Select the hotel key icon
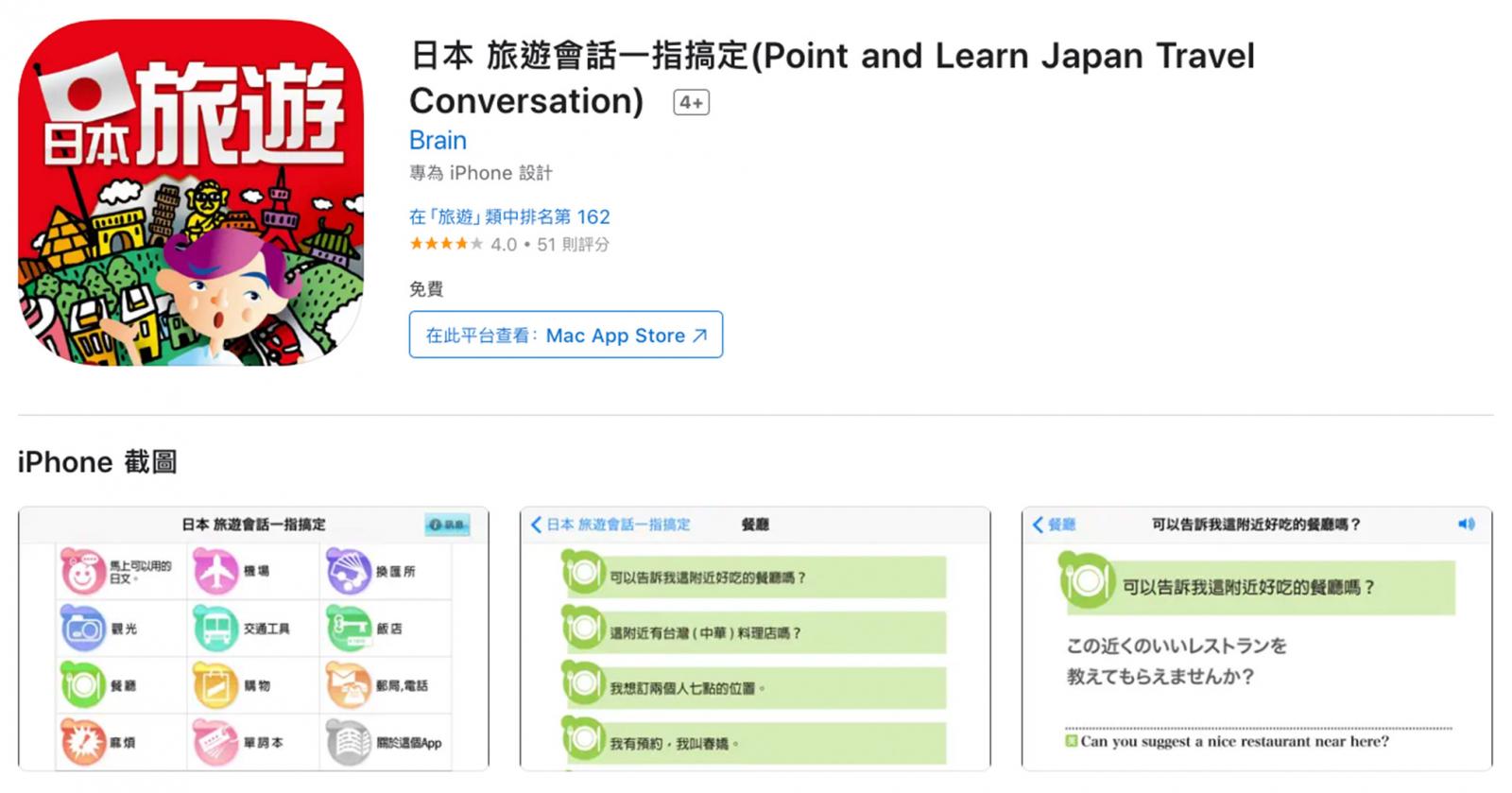1512x793 pixels. coord(350,629)
